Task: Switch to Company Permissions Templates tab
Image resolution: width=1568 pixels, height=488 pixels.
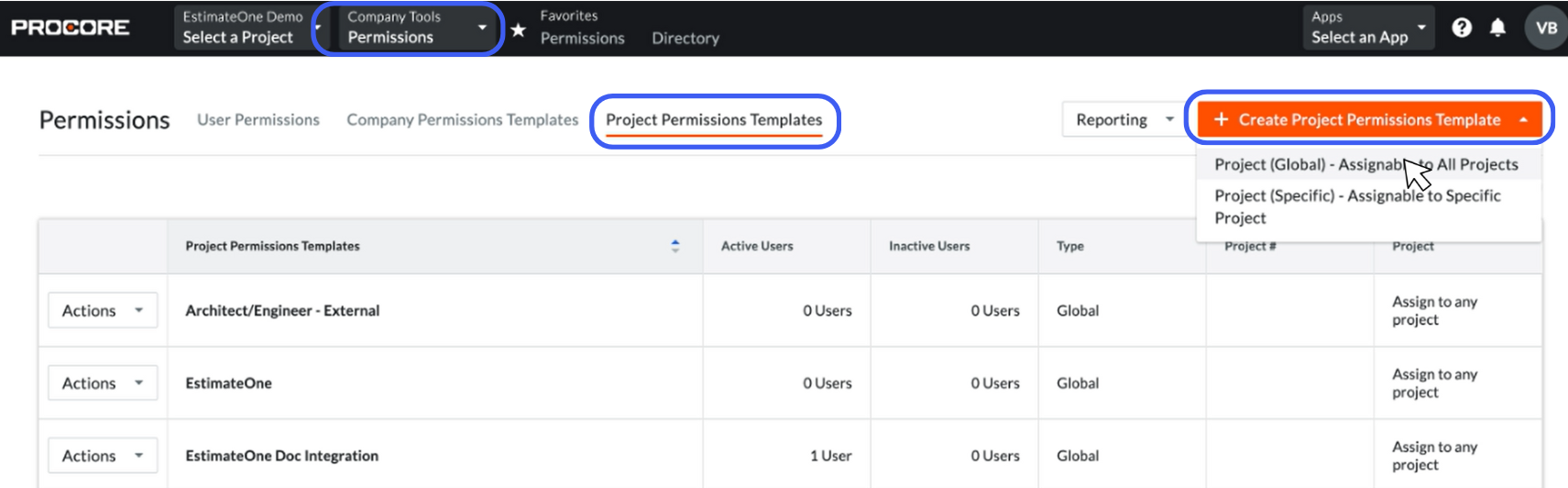Action: click(463, 119)
